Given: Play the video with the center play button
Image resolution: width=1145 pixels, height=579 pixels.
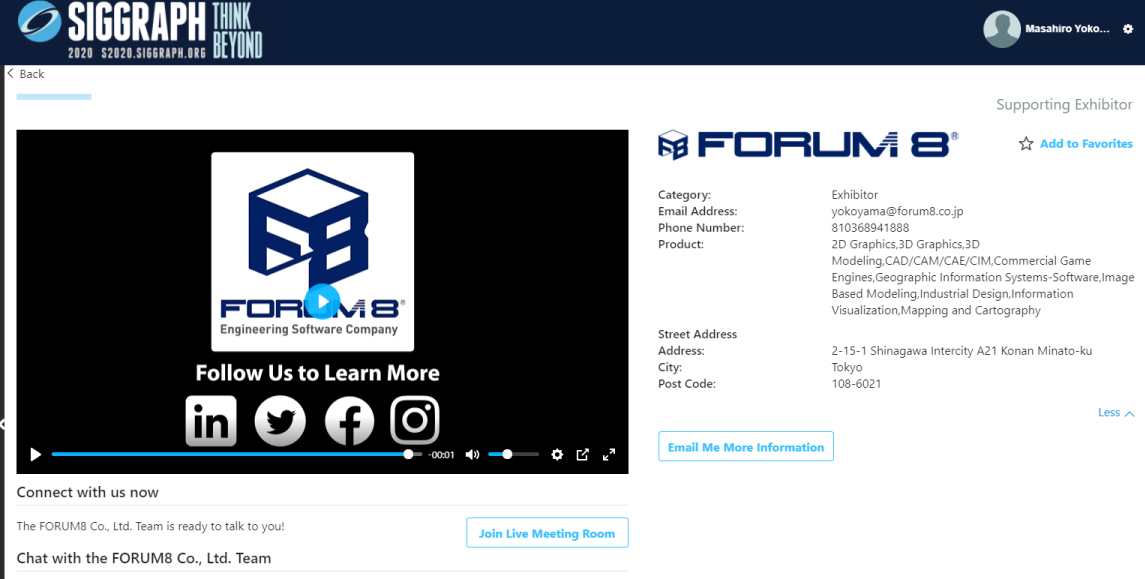Looking at the screenshot, I should [x=322, y=302].
